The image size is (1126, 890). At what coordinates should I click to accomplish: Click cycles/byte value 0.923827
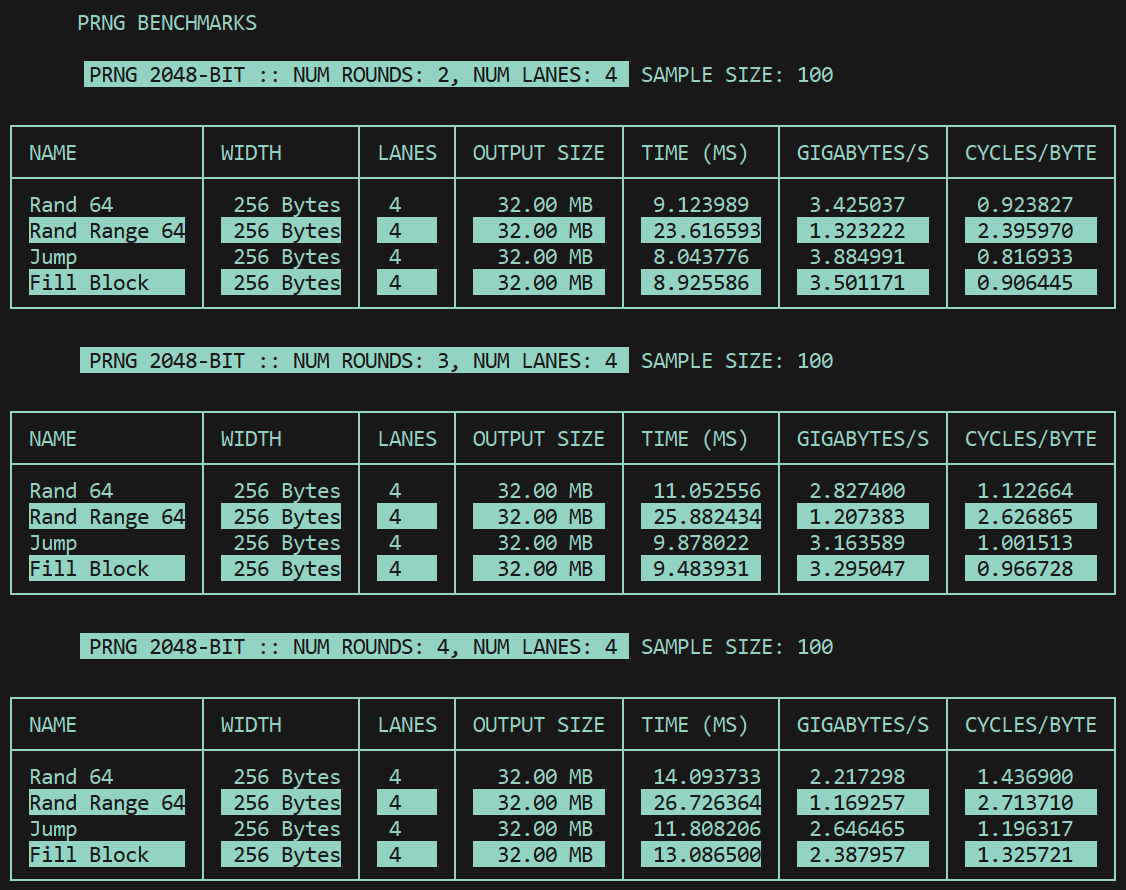click(1025, 205)
